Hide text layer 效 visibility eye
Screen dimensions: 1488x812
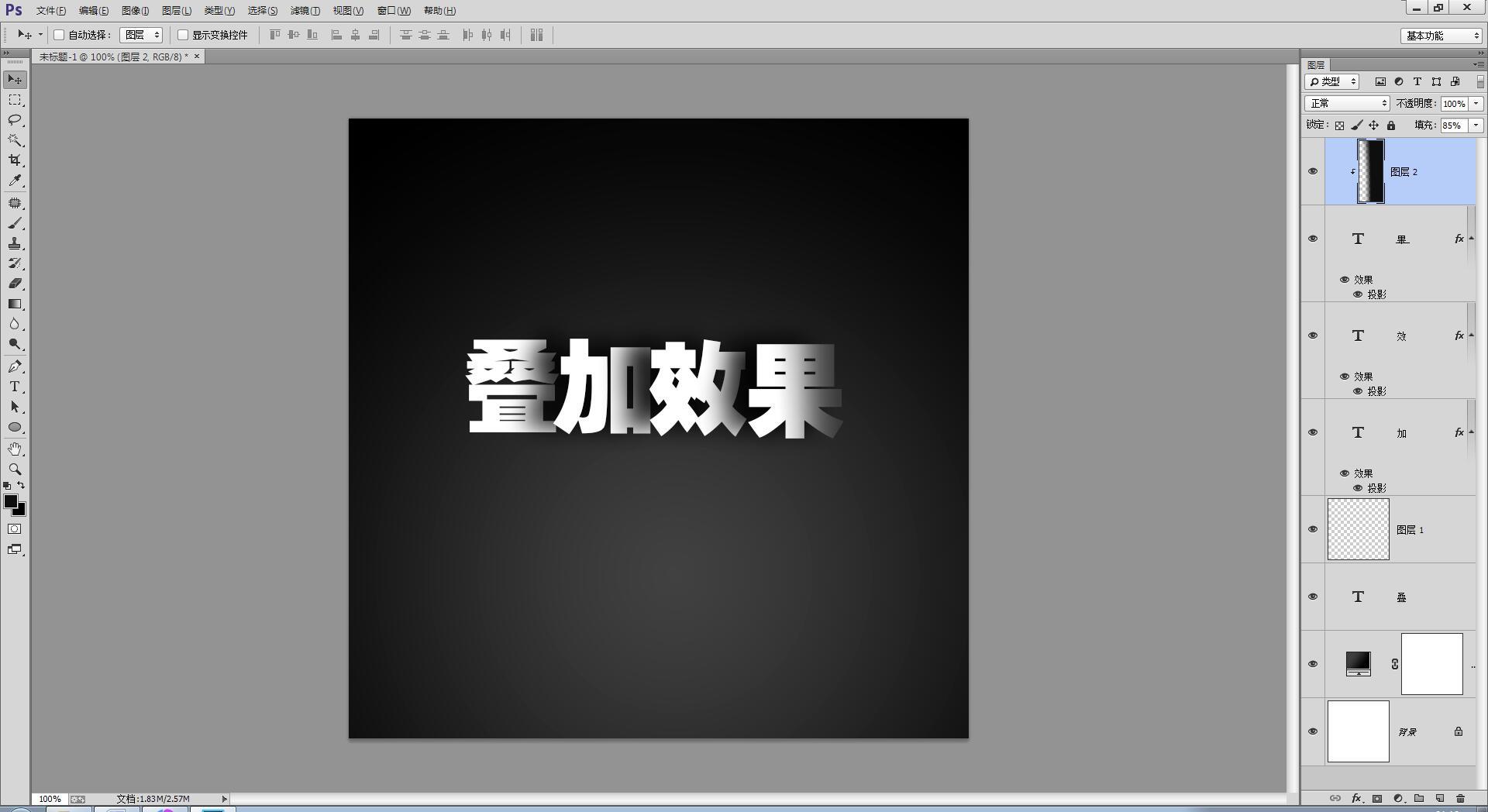(x=1313, y=335)
